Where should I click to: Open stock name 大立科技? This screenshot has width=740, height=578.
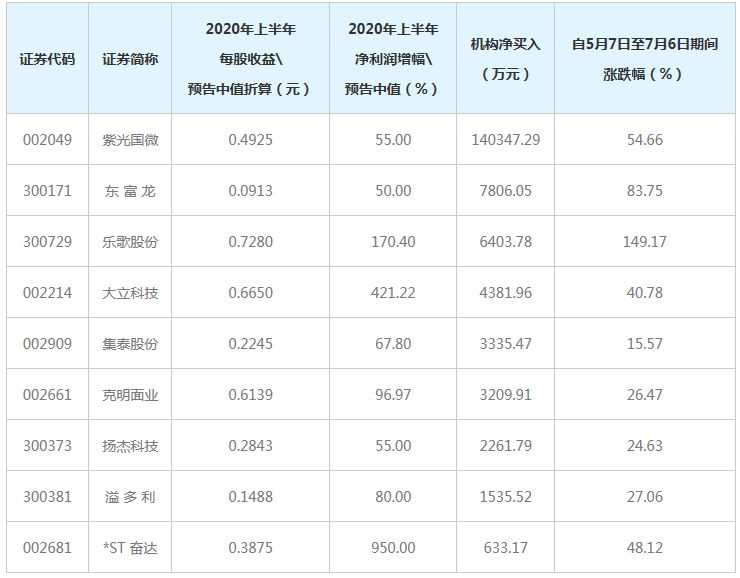coord(130,293)
